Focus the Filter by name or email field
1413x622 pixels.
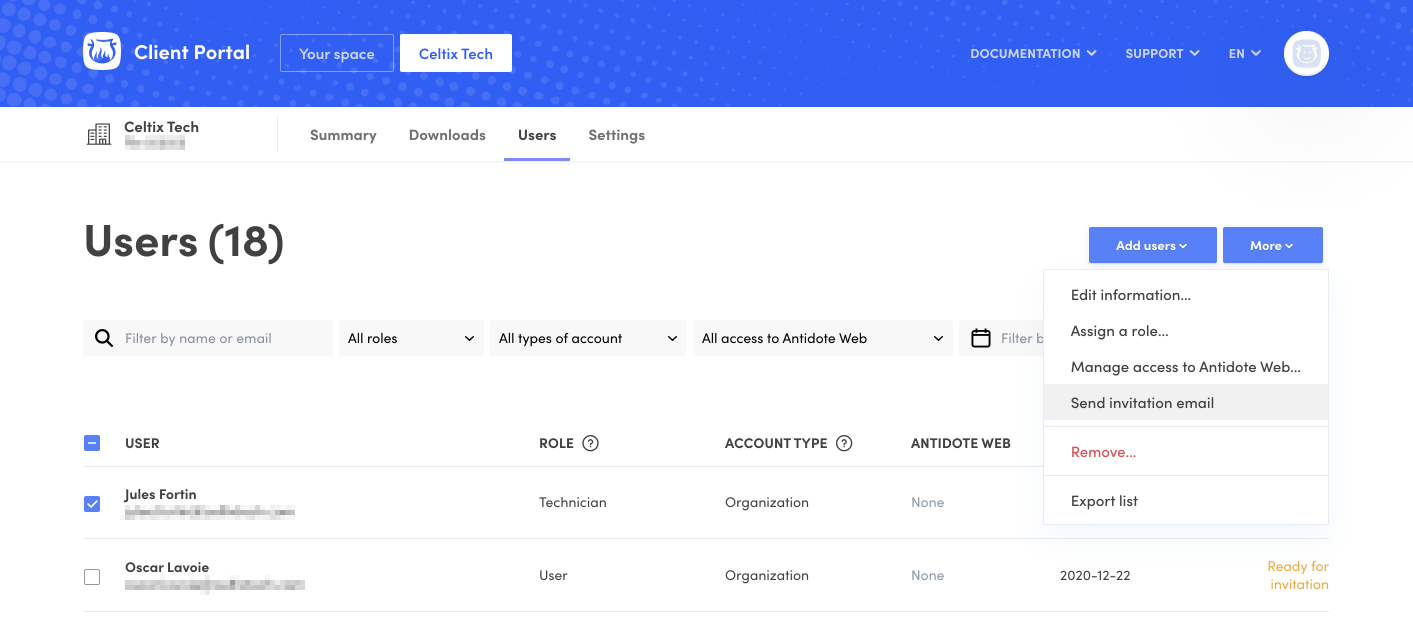[x=208, y=338]
